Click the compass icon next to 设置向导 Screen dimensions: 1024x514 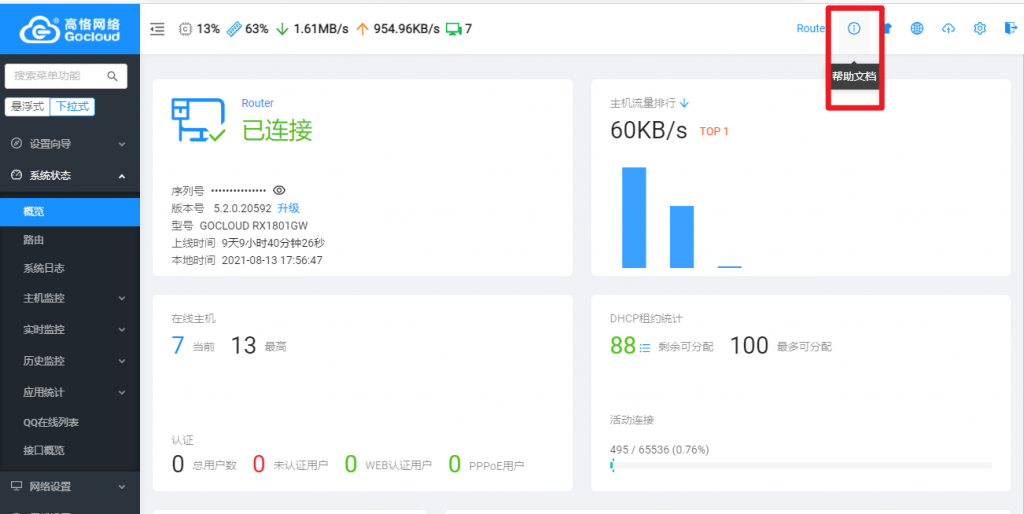point(17,144)
